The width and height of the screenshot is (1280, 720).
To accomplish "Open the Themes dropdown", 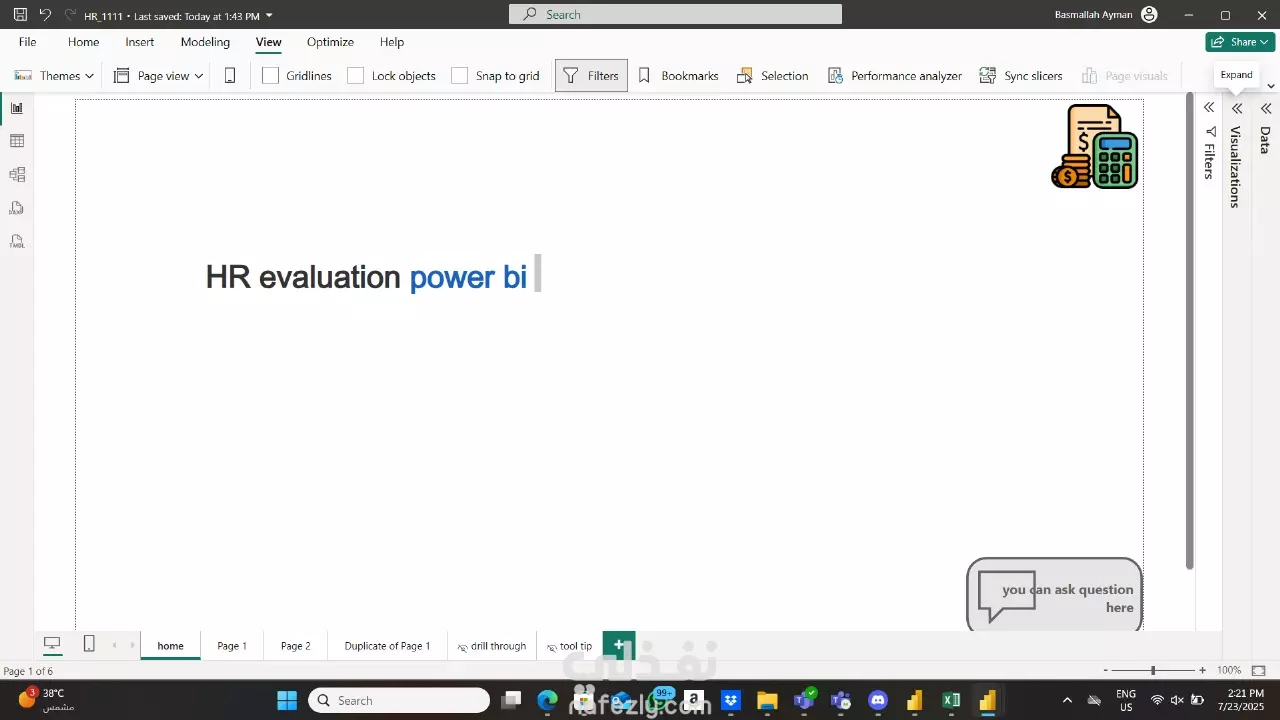I will [x=55, y=76].
